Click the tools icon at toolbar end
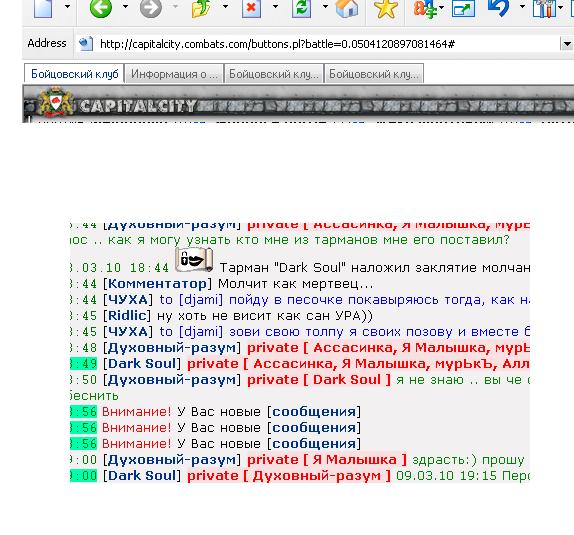574x535 pixels. (544, 8)
